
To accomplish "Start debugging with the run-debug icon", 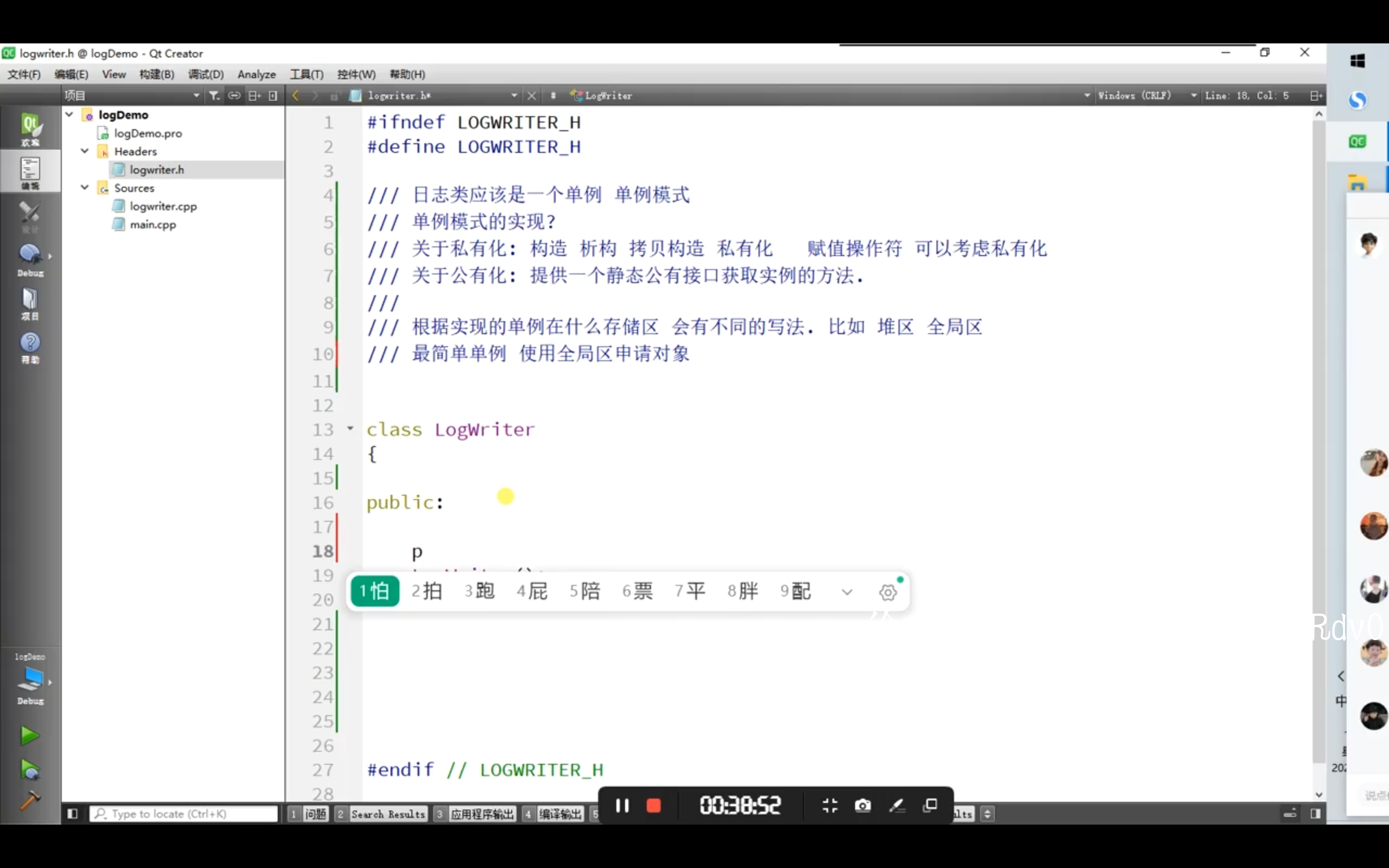I will pyautogui.click(x=29, y=769).
